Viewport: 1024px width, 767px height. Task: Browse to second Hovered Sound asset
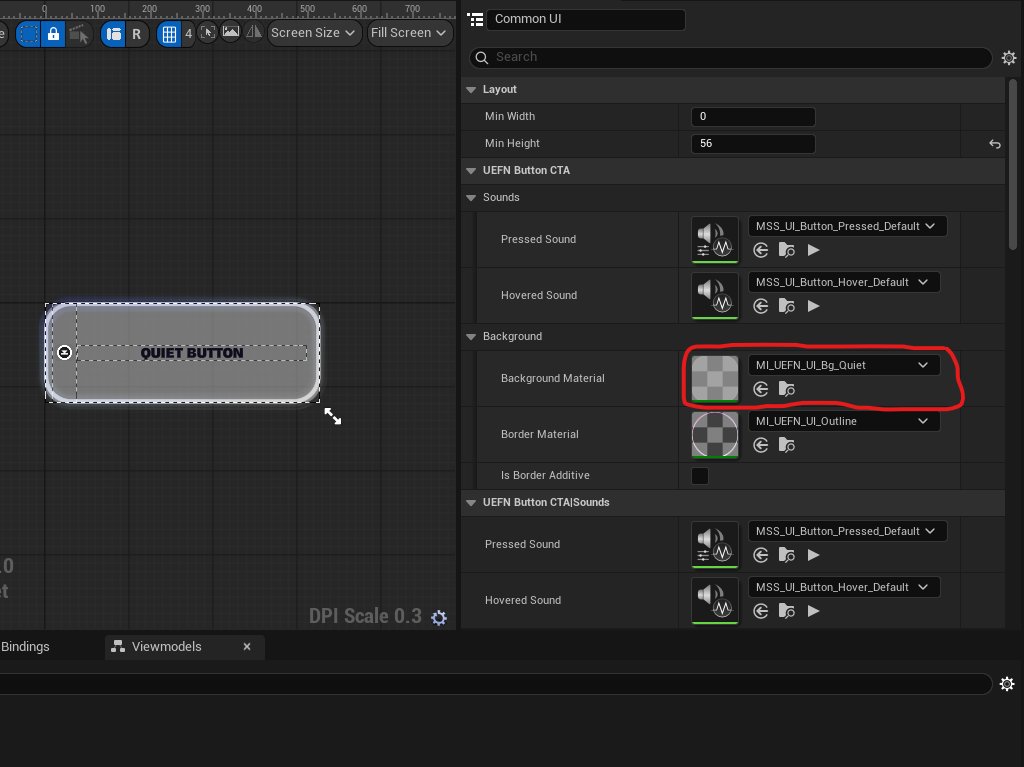(x=786, y=612)
